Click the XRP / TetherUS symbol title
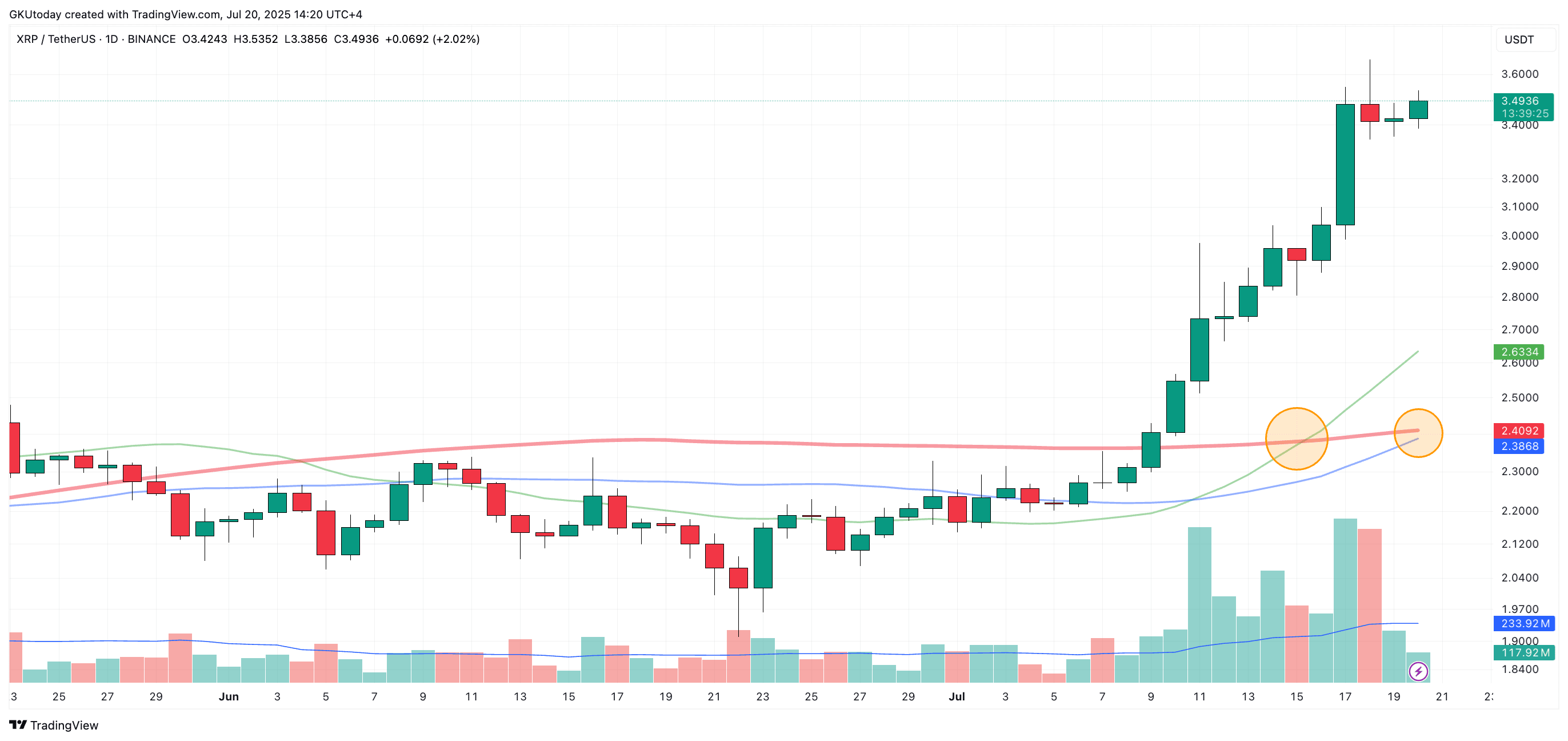1568x741 pixels. [55, 39]
